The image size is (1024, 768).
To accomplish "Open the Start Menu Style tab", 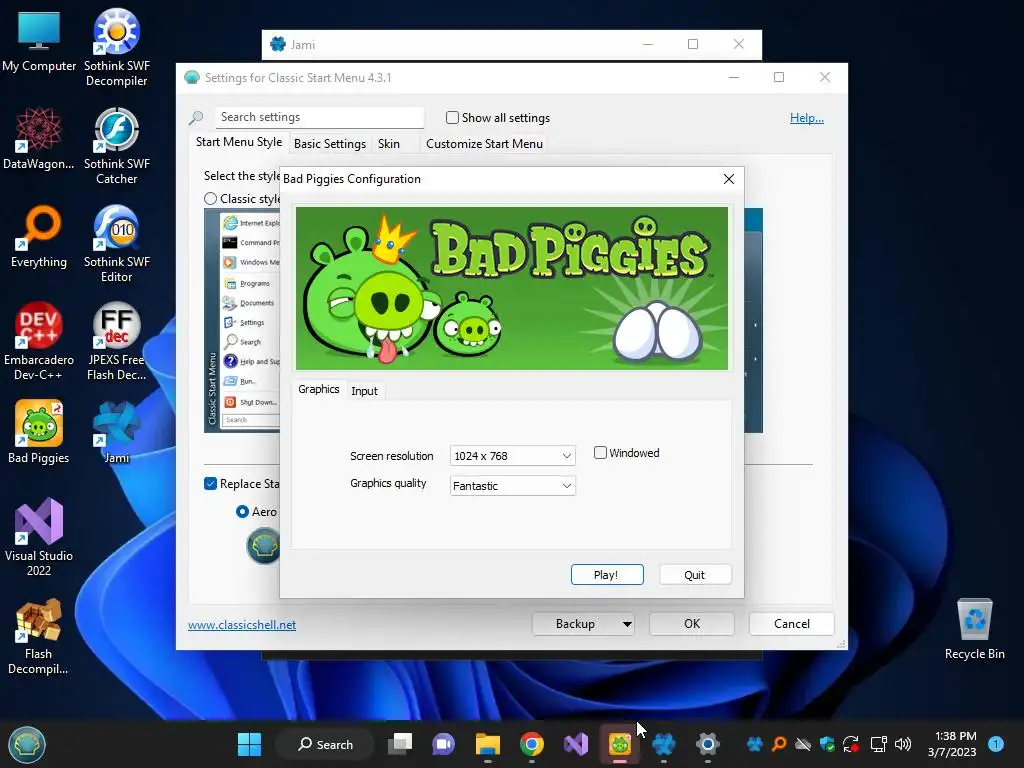I will coord(239,142).
